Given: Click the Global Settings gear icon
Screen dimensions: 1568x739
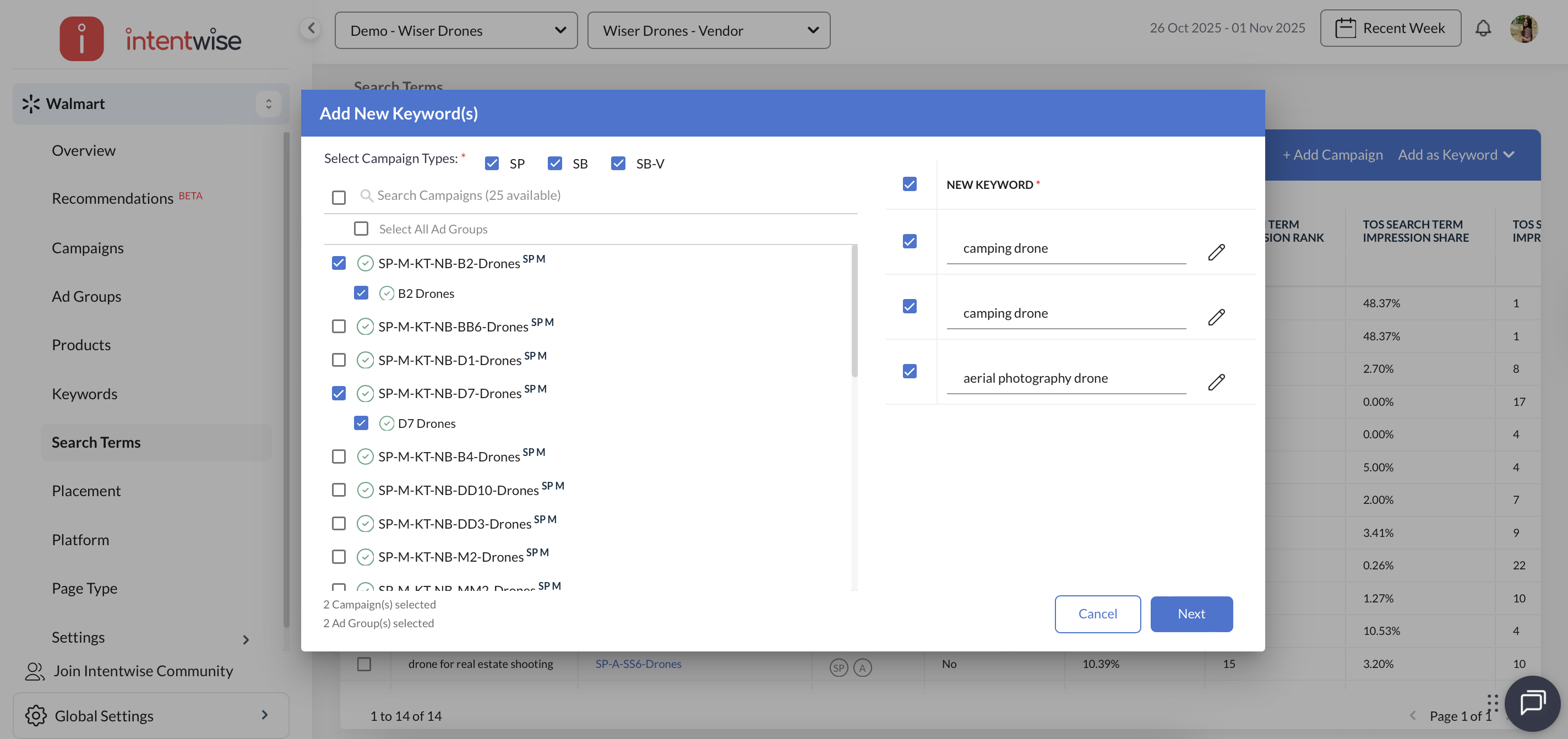Looking at the screenshot, I should (x=36, y=715).
